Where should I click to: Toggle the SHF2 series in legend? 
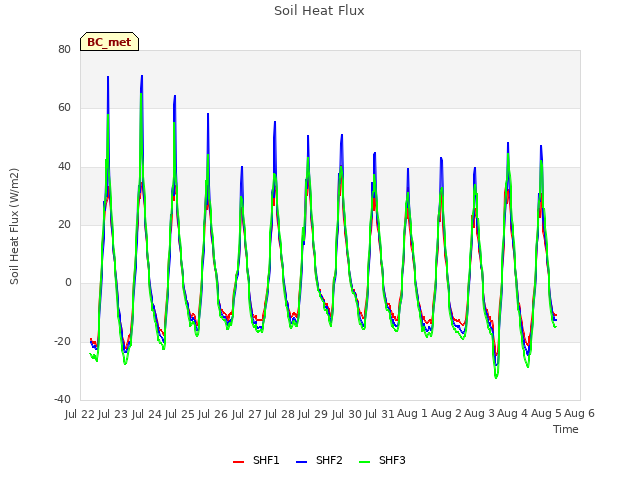point(319,460)
